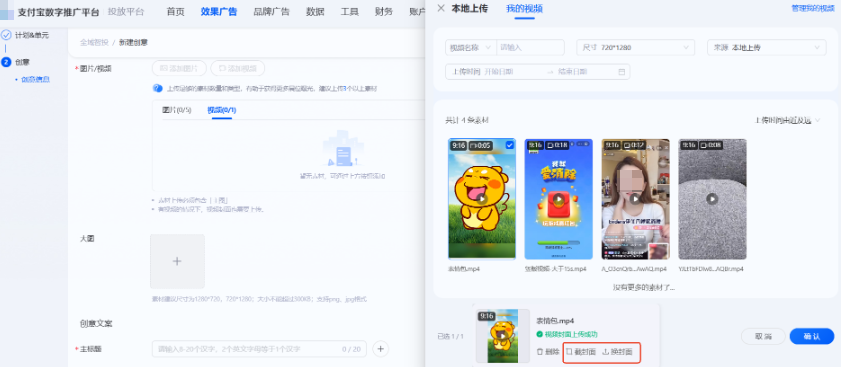The height and width of the screenshot is (367, 841).
Task: Click step 2 创意 in sidebar
Action: [16, 62]
